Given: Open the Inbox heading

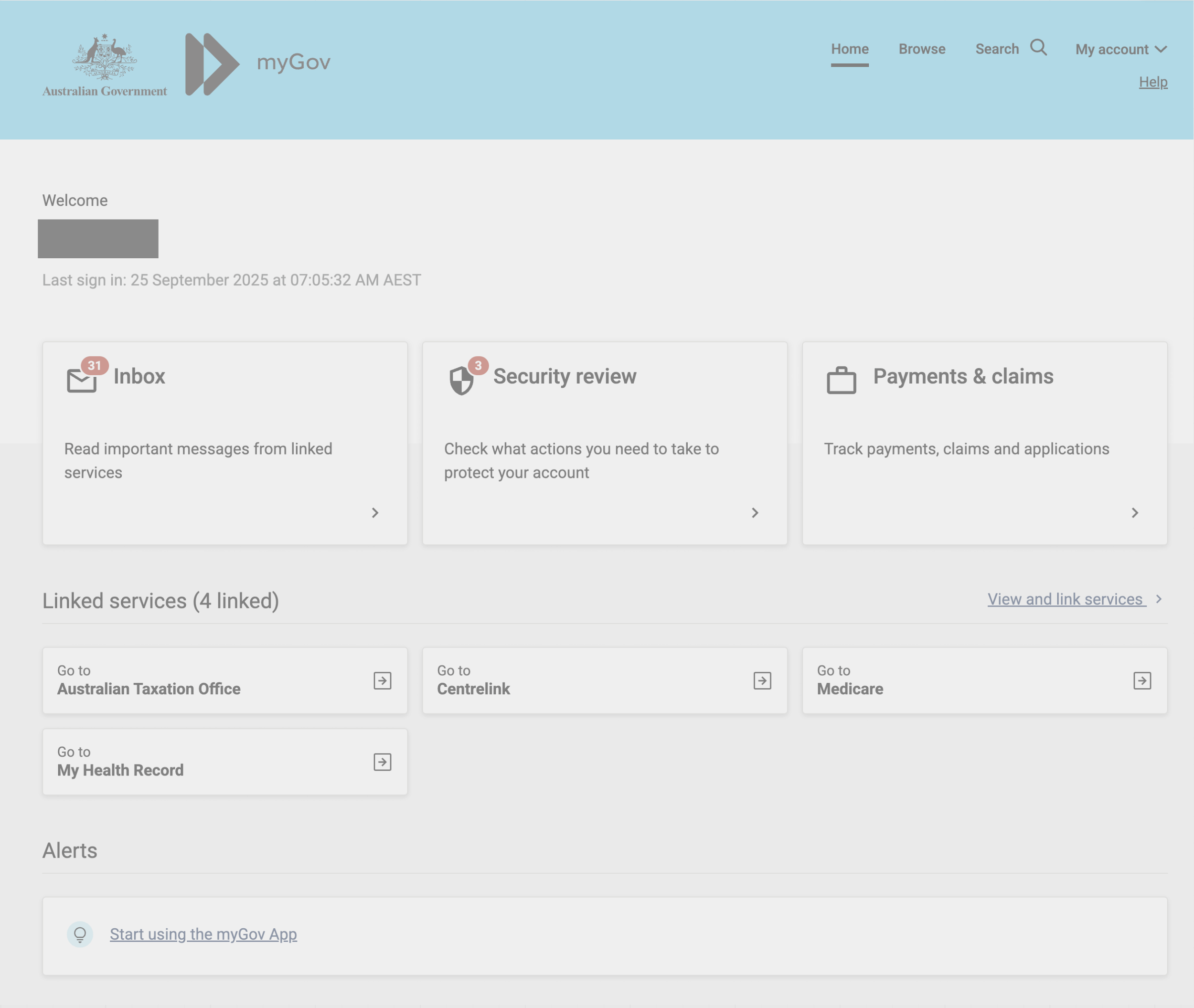Looking at the screenshot, I should pos(139,376).
